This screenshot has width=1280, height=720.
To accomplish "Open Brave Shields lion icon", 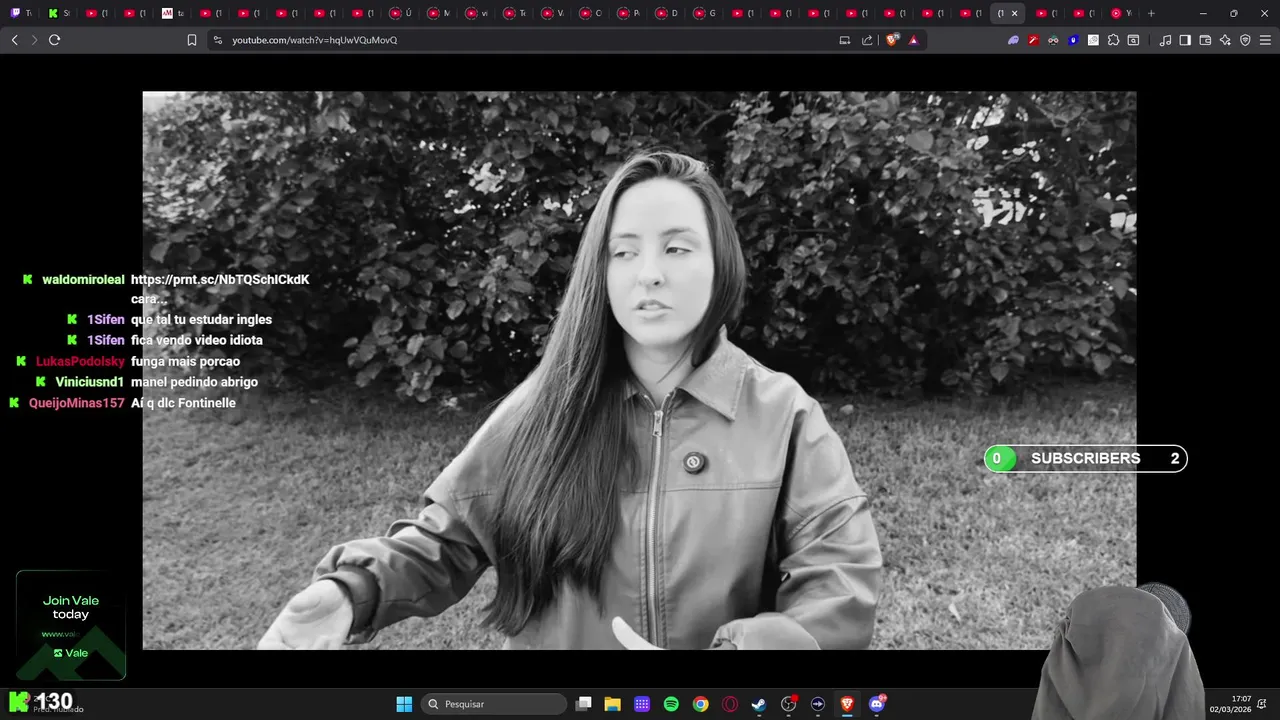I will click(894, 40).
